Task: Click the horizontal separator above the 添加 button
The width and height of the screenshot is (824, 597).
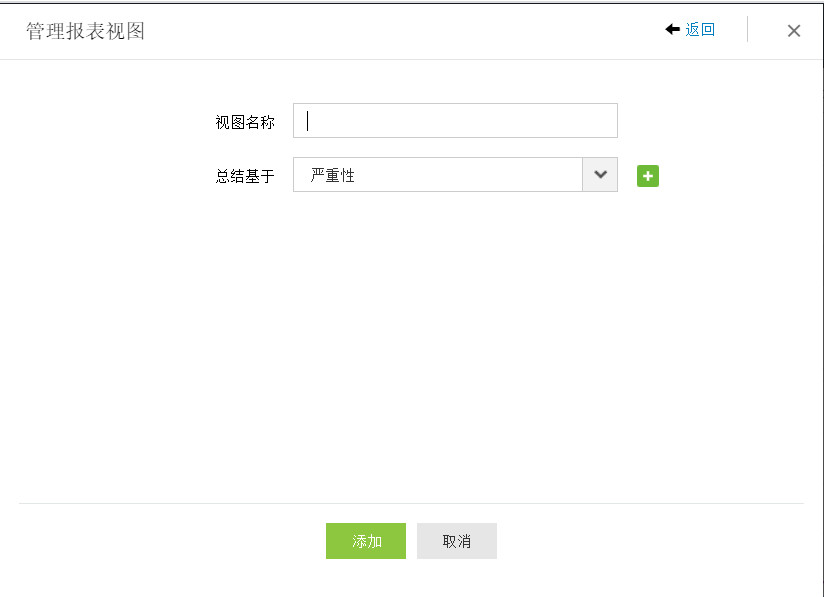Action: [x=410, y=503]
